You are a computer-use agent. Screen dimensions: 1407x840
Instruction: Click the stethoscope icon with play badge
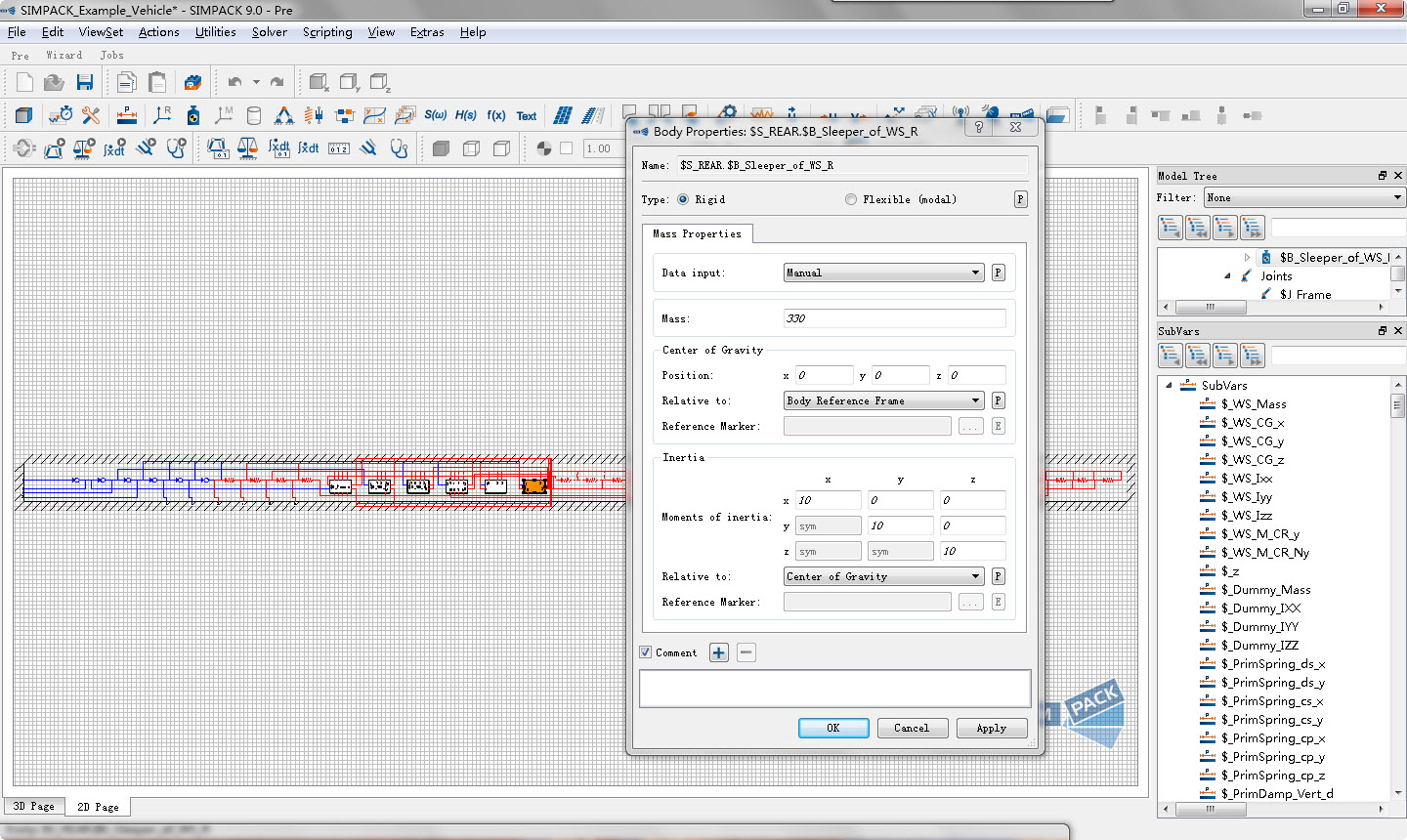click(x=176, y=148)
